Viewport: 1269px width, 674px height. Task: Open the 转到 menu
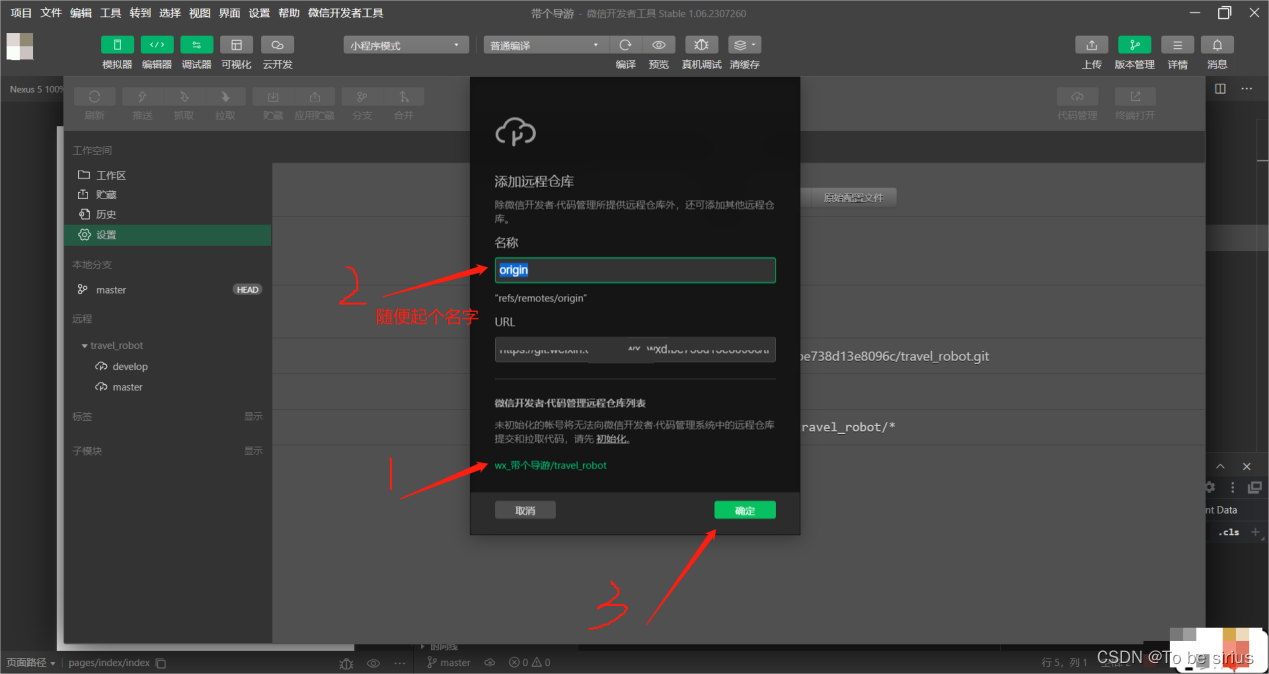coord(140,13)
